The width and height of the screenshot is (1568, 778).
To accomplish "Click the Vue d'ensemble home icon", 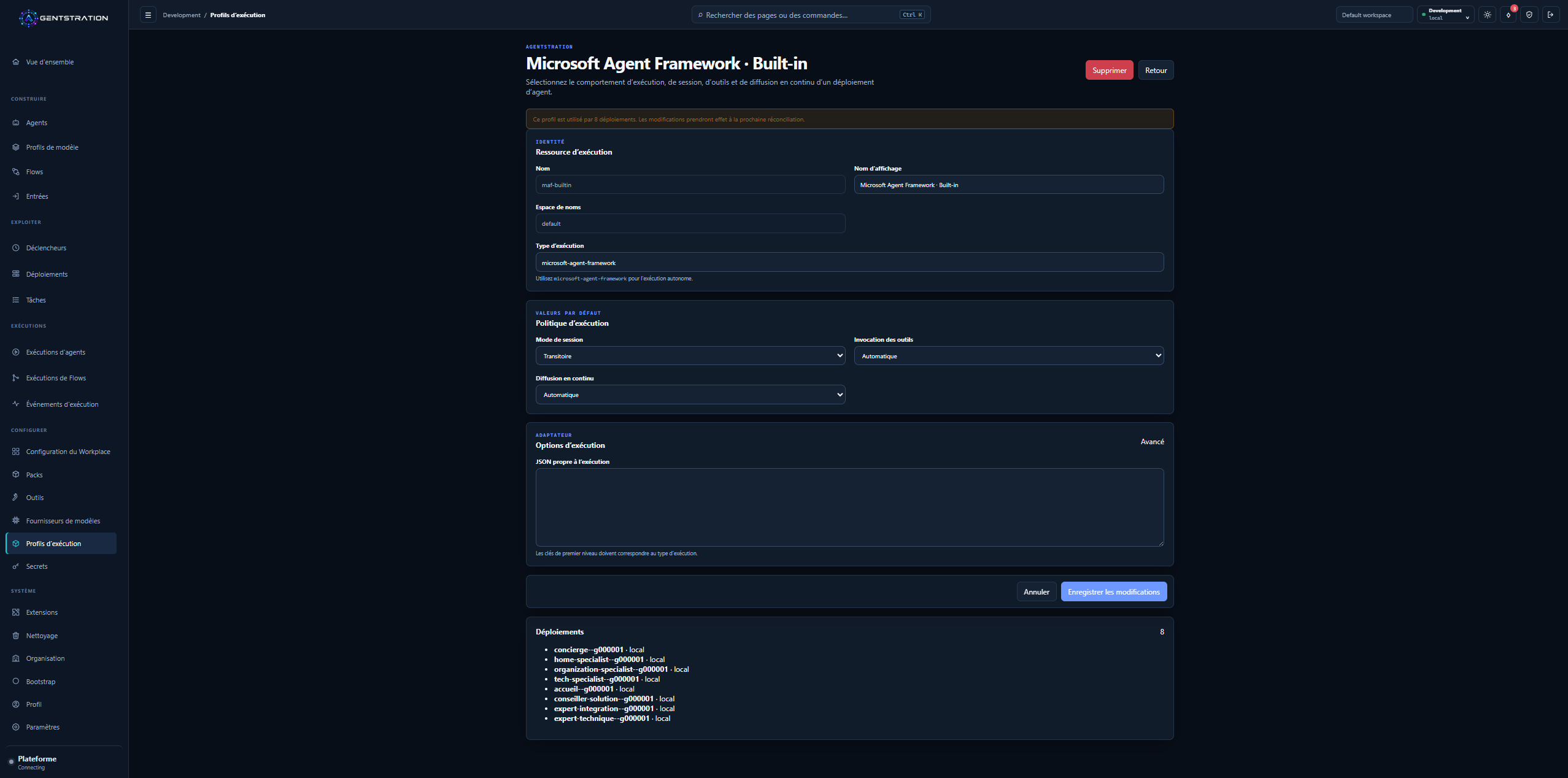I will click(x=16, y=62).
